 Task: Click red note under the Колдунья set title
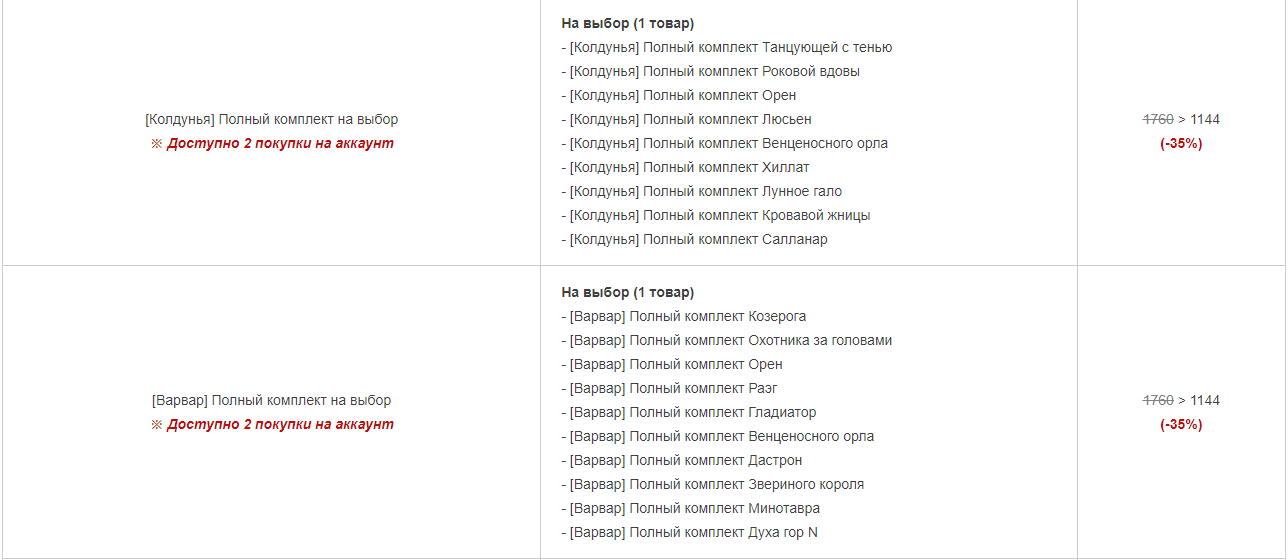pyautogui.click(x=271, y=143)
